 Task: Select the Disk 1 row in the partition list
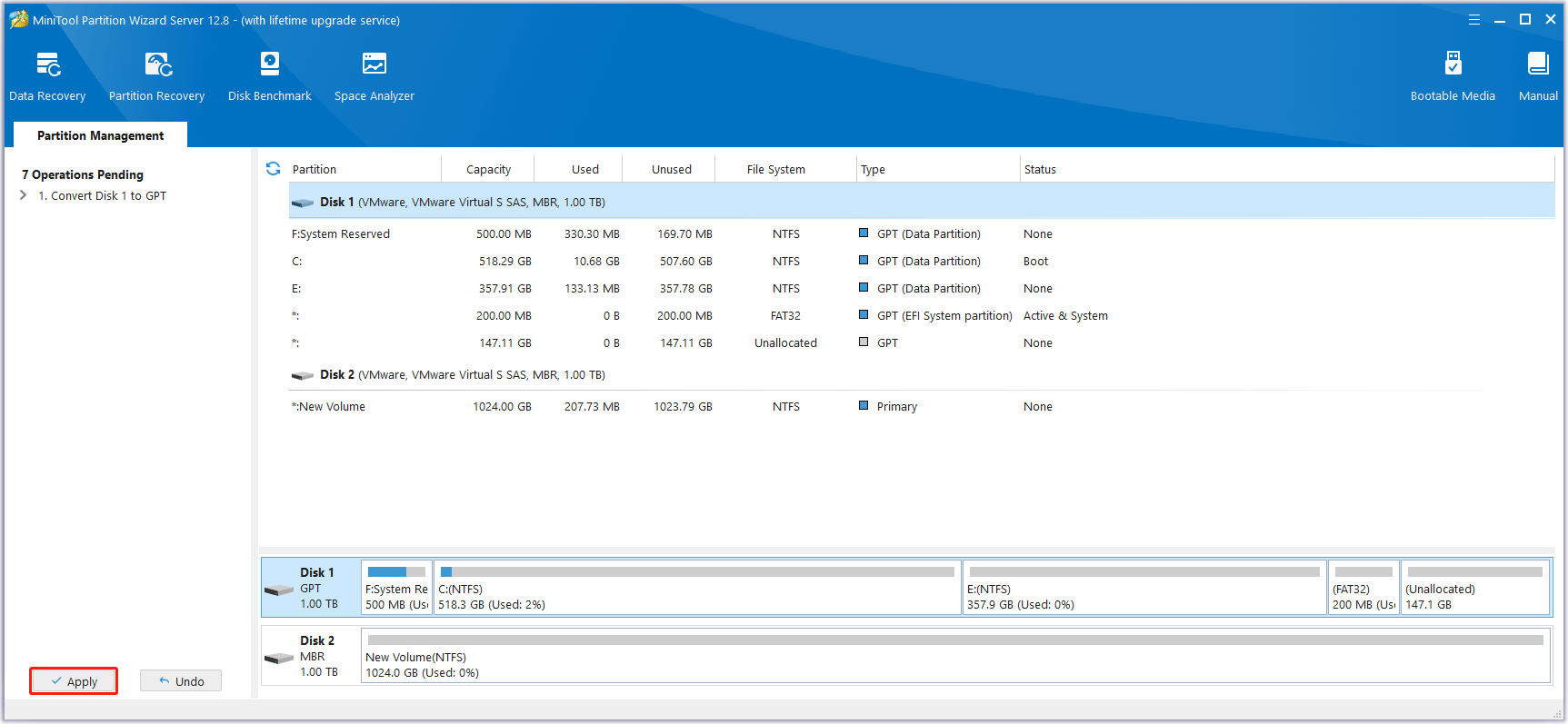(x=922, y=202)
